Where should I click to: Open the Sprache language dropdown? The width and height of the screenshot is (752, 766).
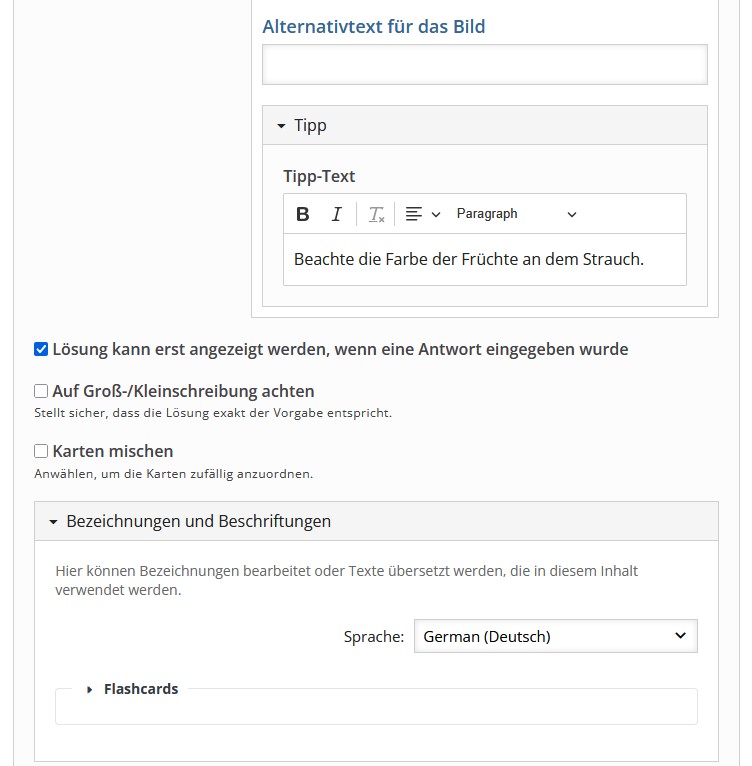555,636
